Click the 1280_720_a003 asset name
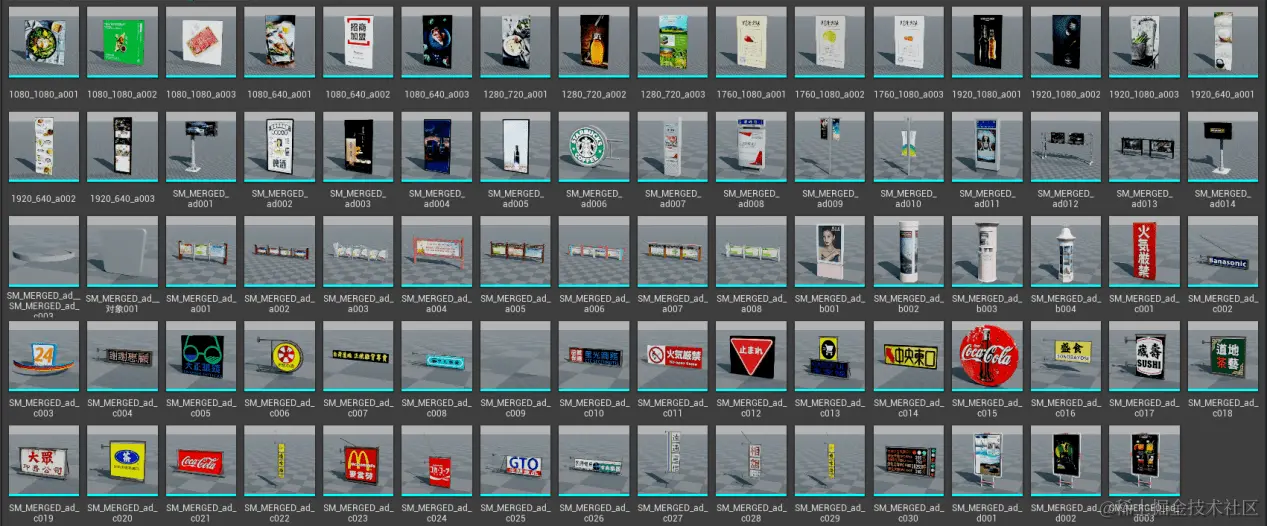Screen dimensions: 1267x526 click(673, 94)
